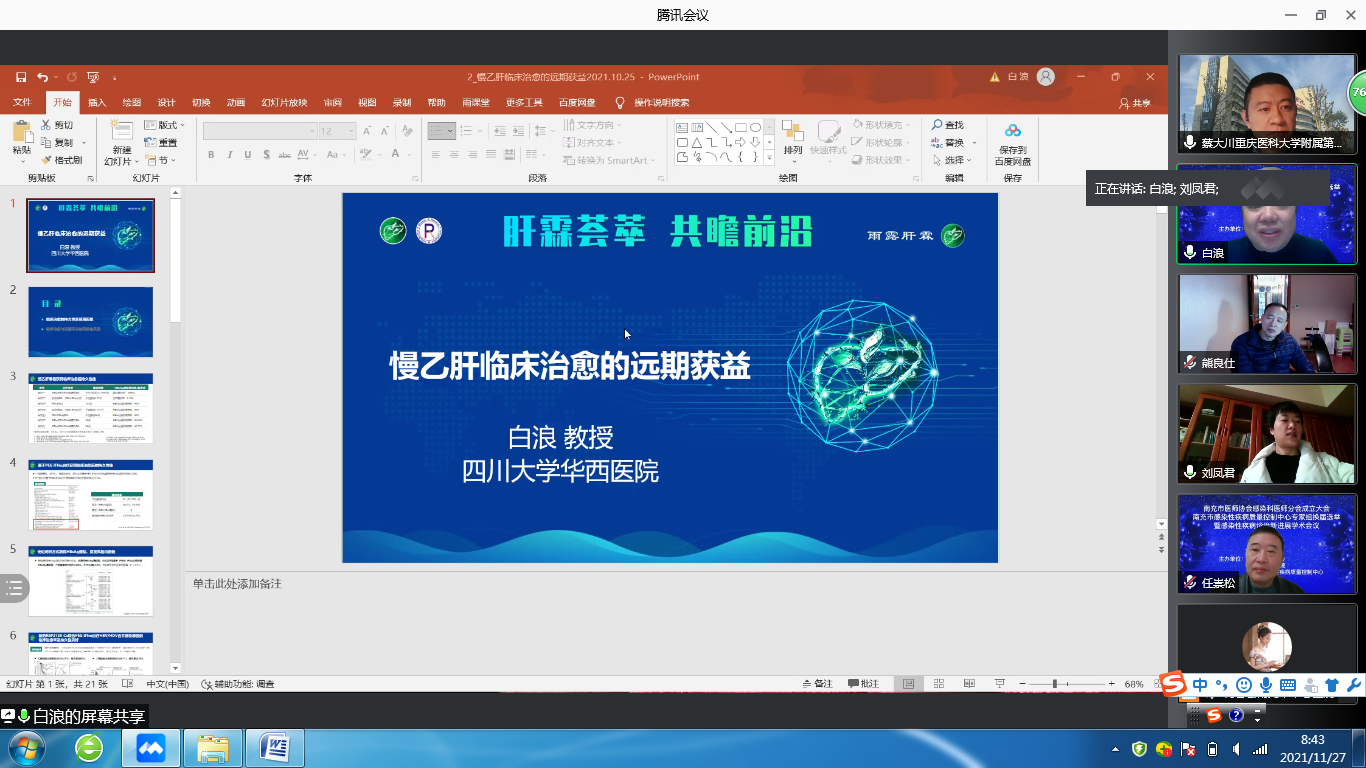The height and width of the screenshot is (768, 1366).
Task: Start slide show view from status bar
Action: pos(1000,684)
